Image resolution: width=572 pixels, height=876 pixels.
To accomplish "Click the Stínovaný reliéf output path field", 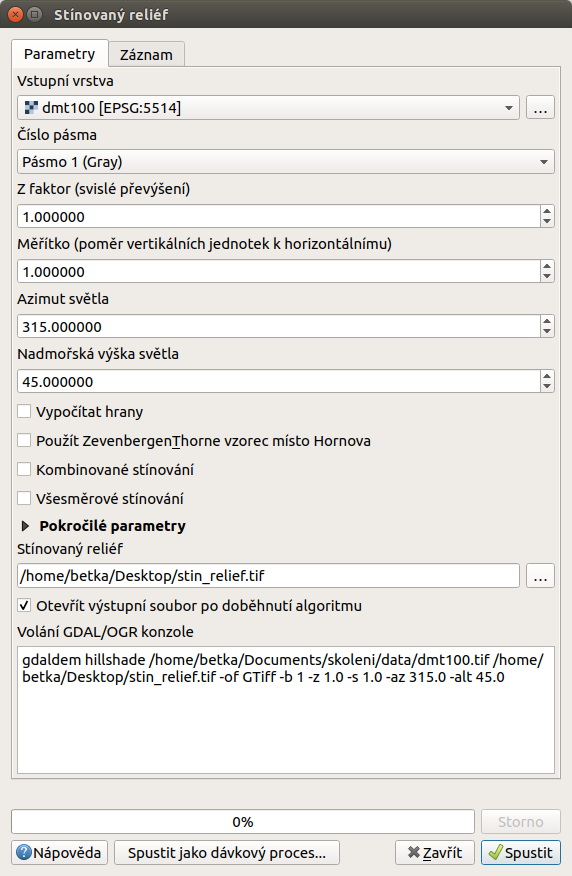I will click(268, 575).
